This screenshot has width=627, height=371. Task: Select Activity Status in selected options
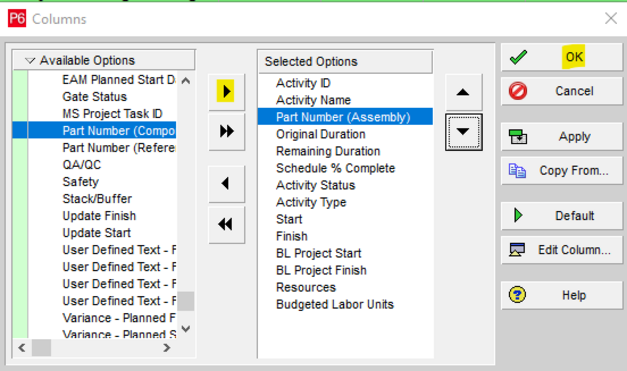(x=315, y=185)
